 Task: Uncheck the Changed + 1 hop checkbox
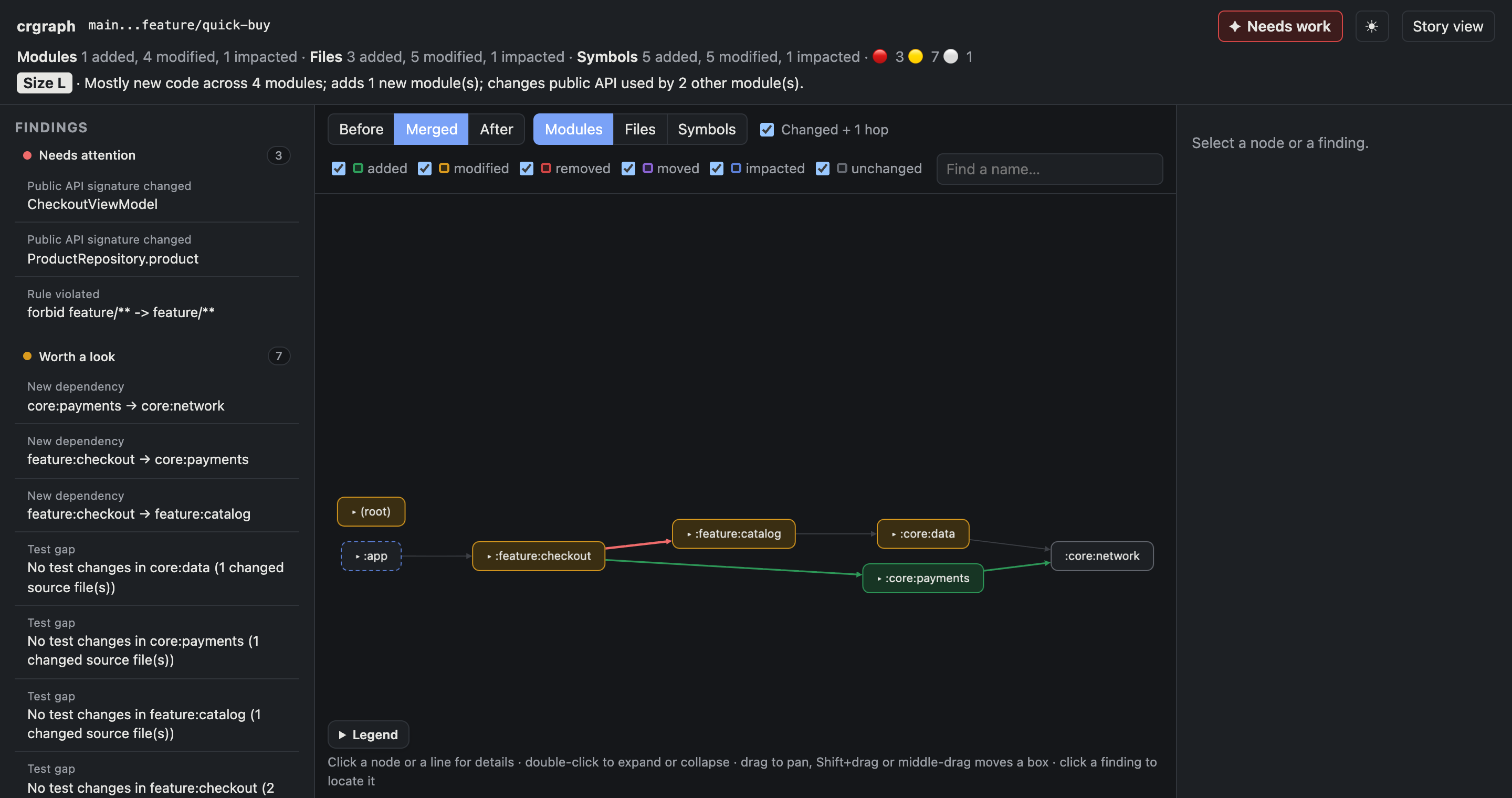(766, 130)
